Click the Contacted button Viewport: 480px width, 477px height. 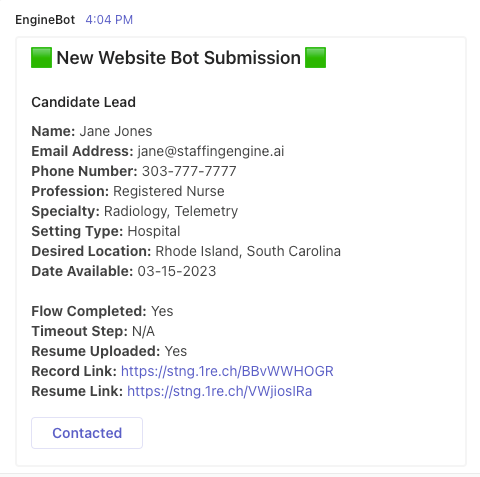click(87, 433)
